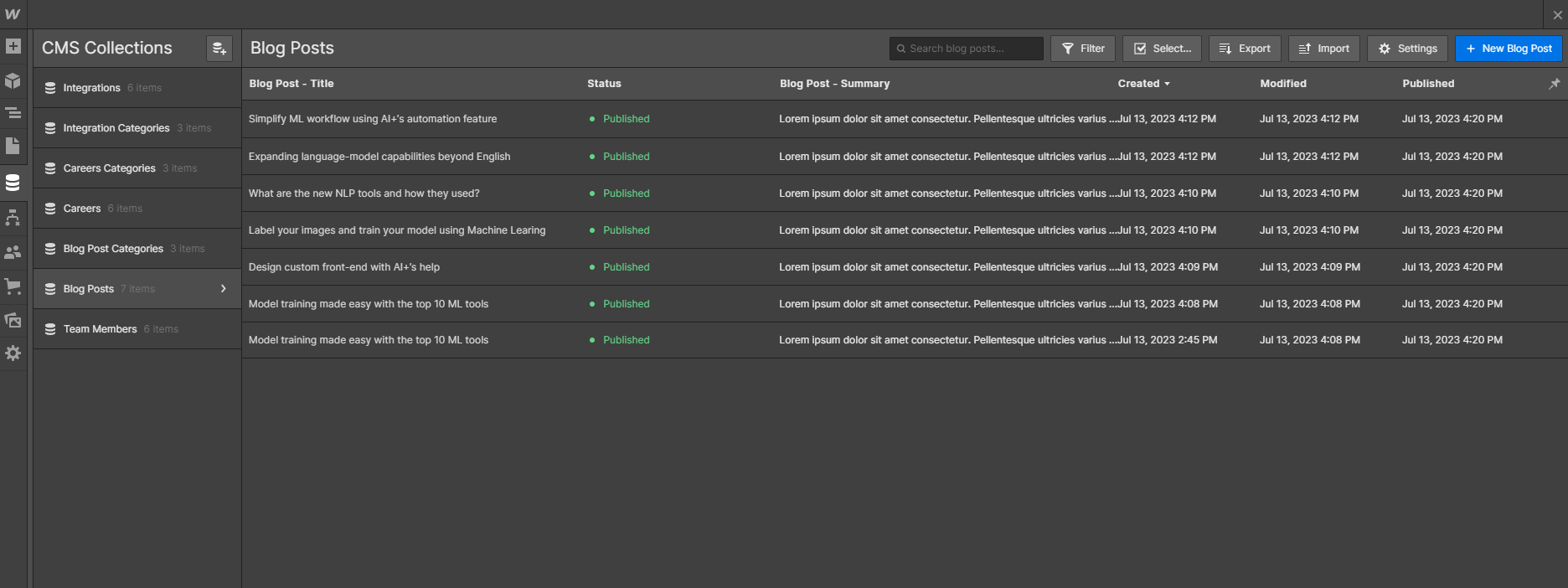The width and height of the screenshot is (1568, 588).
Task: Sort by Blog Post - Title header
Action: [x=291, y=84]
